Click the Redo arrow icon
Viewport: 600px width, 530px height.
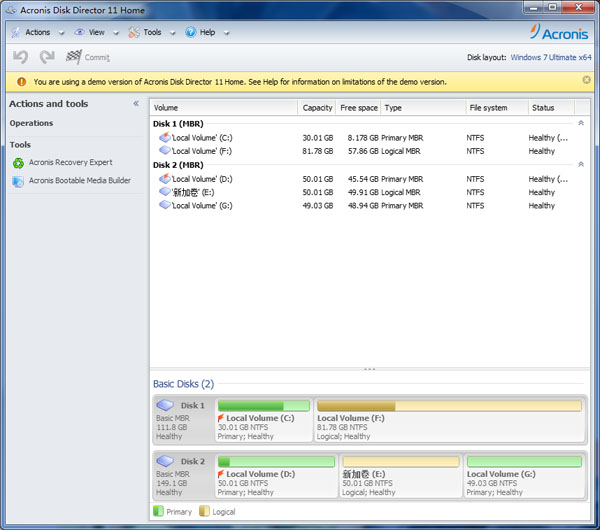[46, 58]
